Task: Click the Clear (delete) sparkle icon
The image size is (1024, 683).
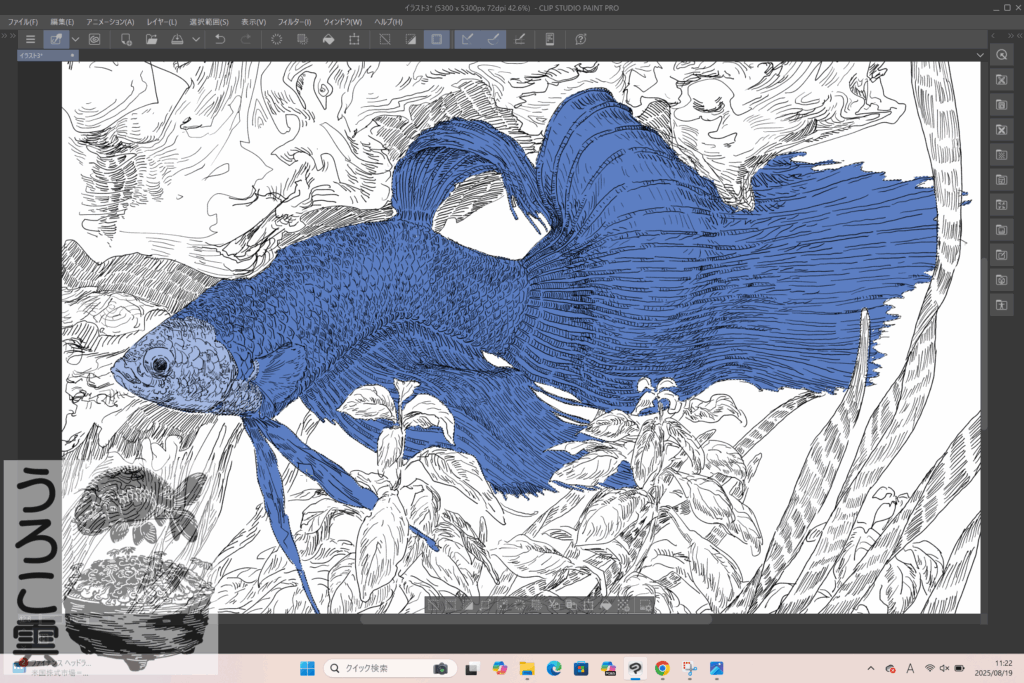Action: 277,39
